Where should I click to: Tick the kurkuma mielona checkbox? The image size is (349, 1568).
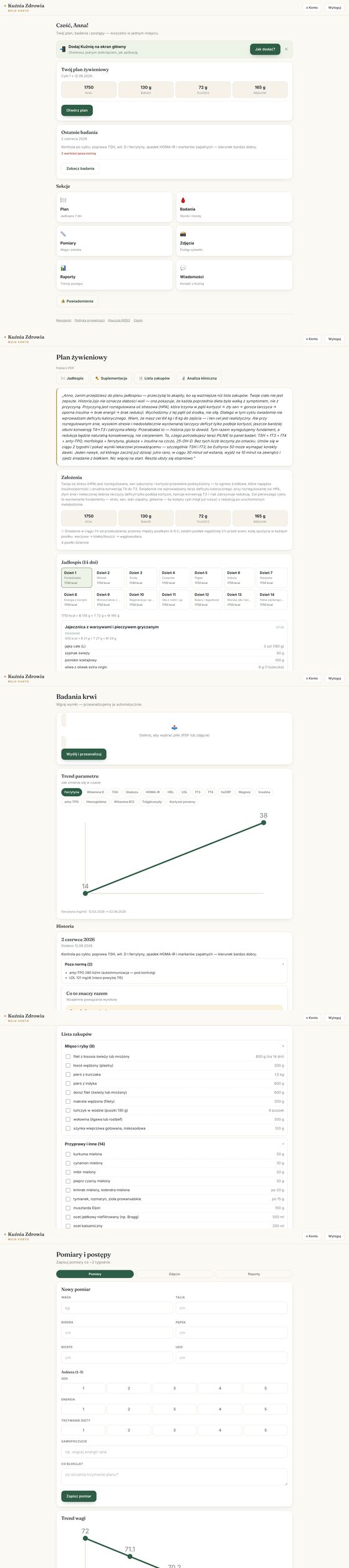(x=68, y=1154)
